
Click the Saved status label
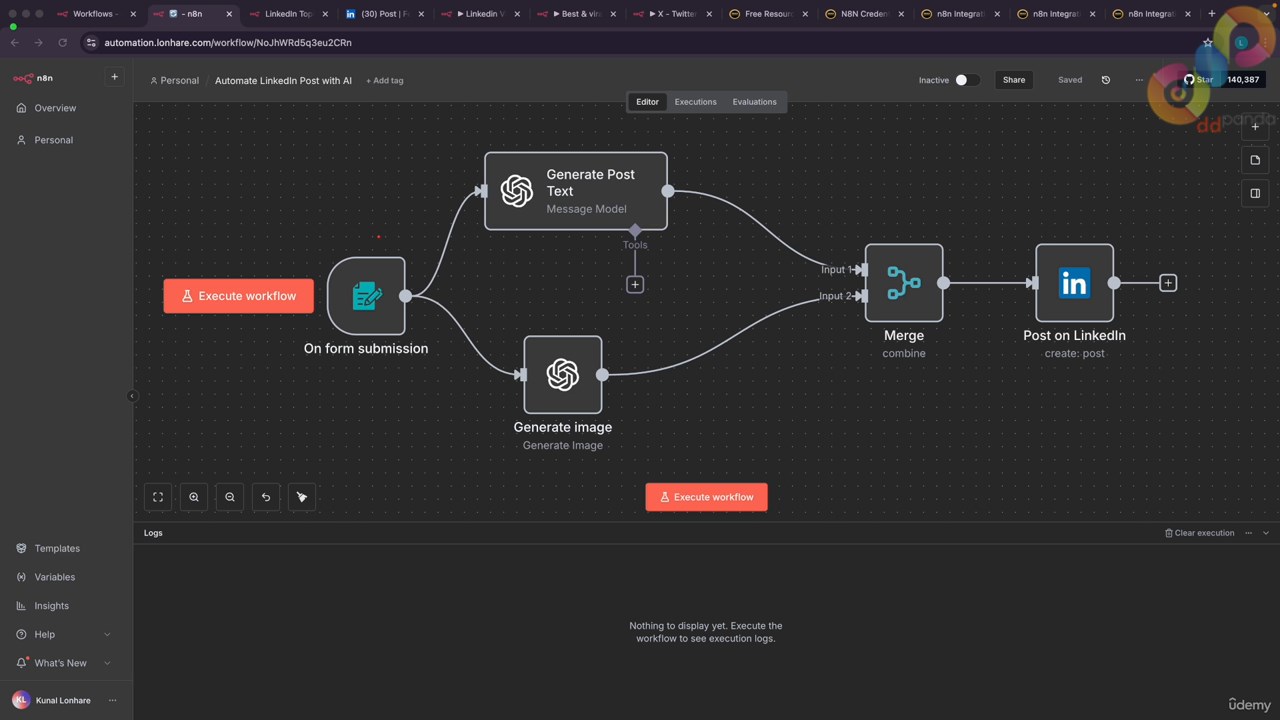(x=1070, y=80)
